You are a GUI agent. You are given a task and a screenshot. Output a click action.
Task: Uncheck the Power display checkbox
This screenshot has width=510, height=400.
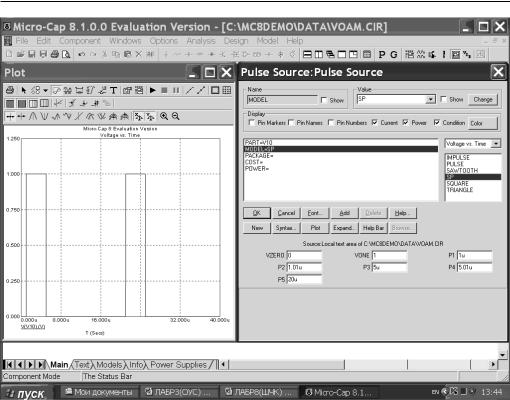(405, 123)
